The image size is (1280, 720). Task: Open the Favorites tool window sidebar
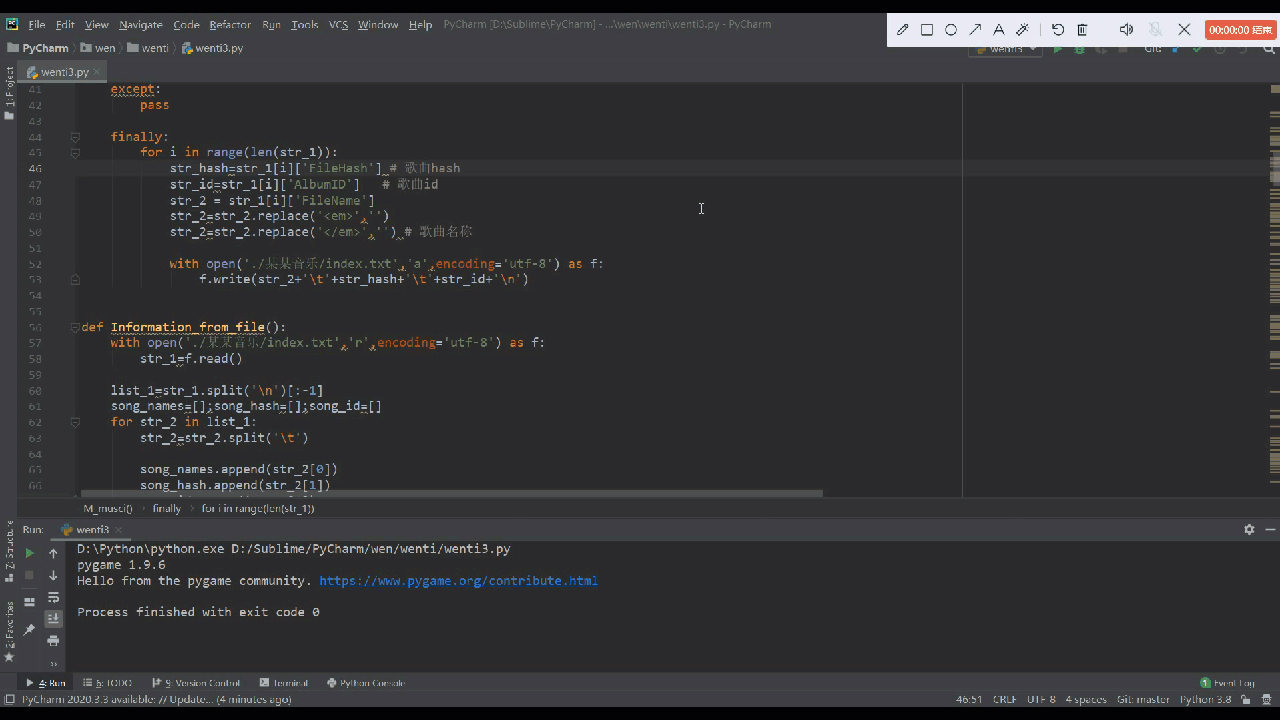(x=9, y=631)
